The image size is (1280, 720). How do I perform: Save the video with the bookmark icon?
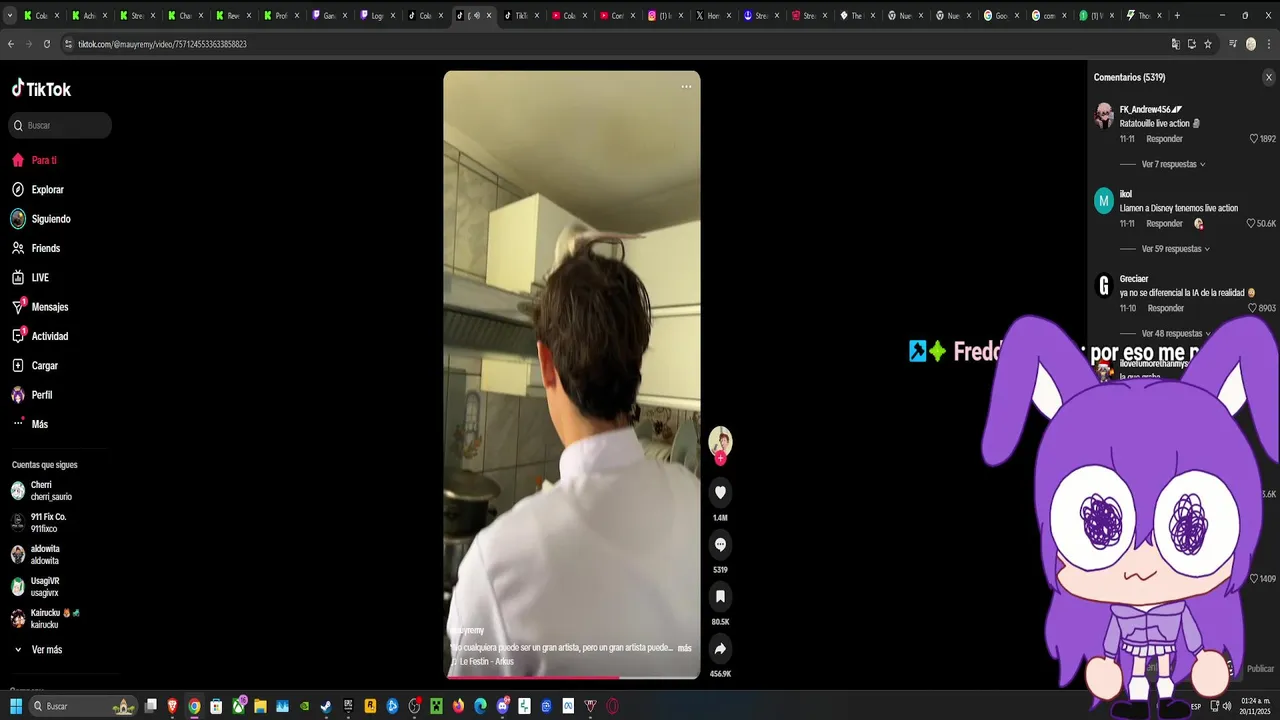(x=720, y=596)
